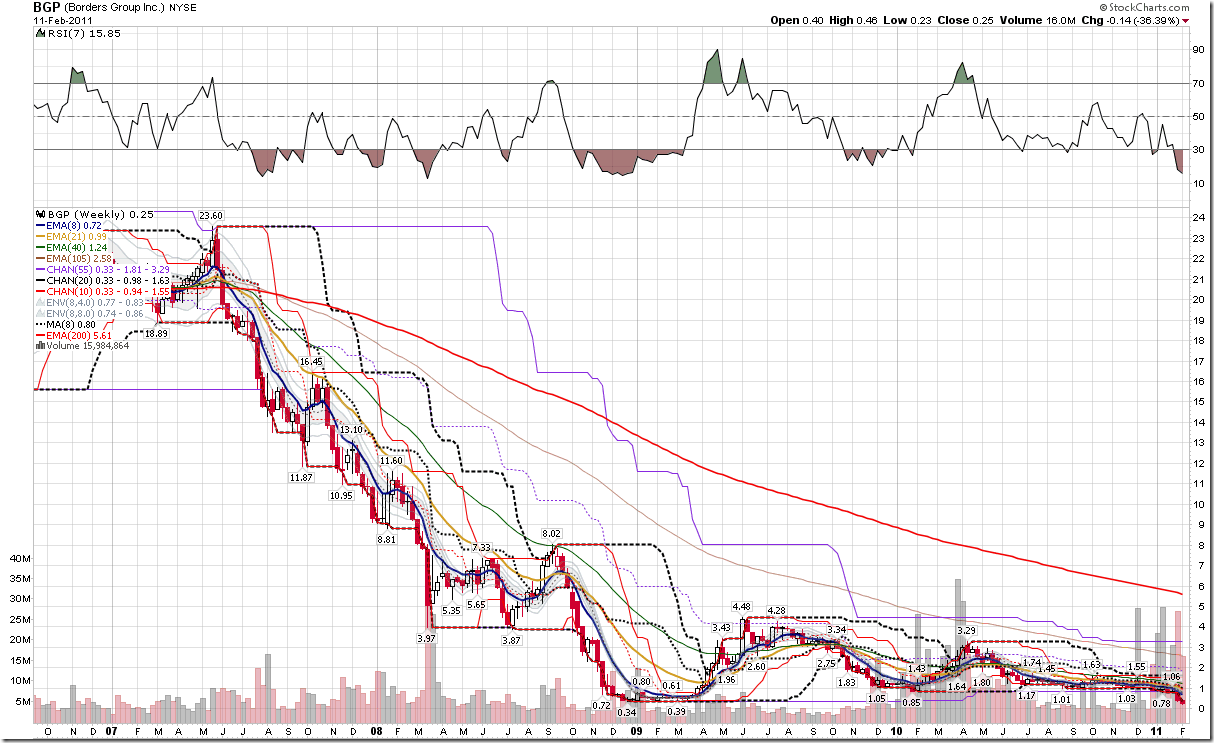This screenshot has width=1214, height=743.
Task: Click the 4.48 price label
Action: tap(741, 606)
